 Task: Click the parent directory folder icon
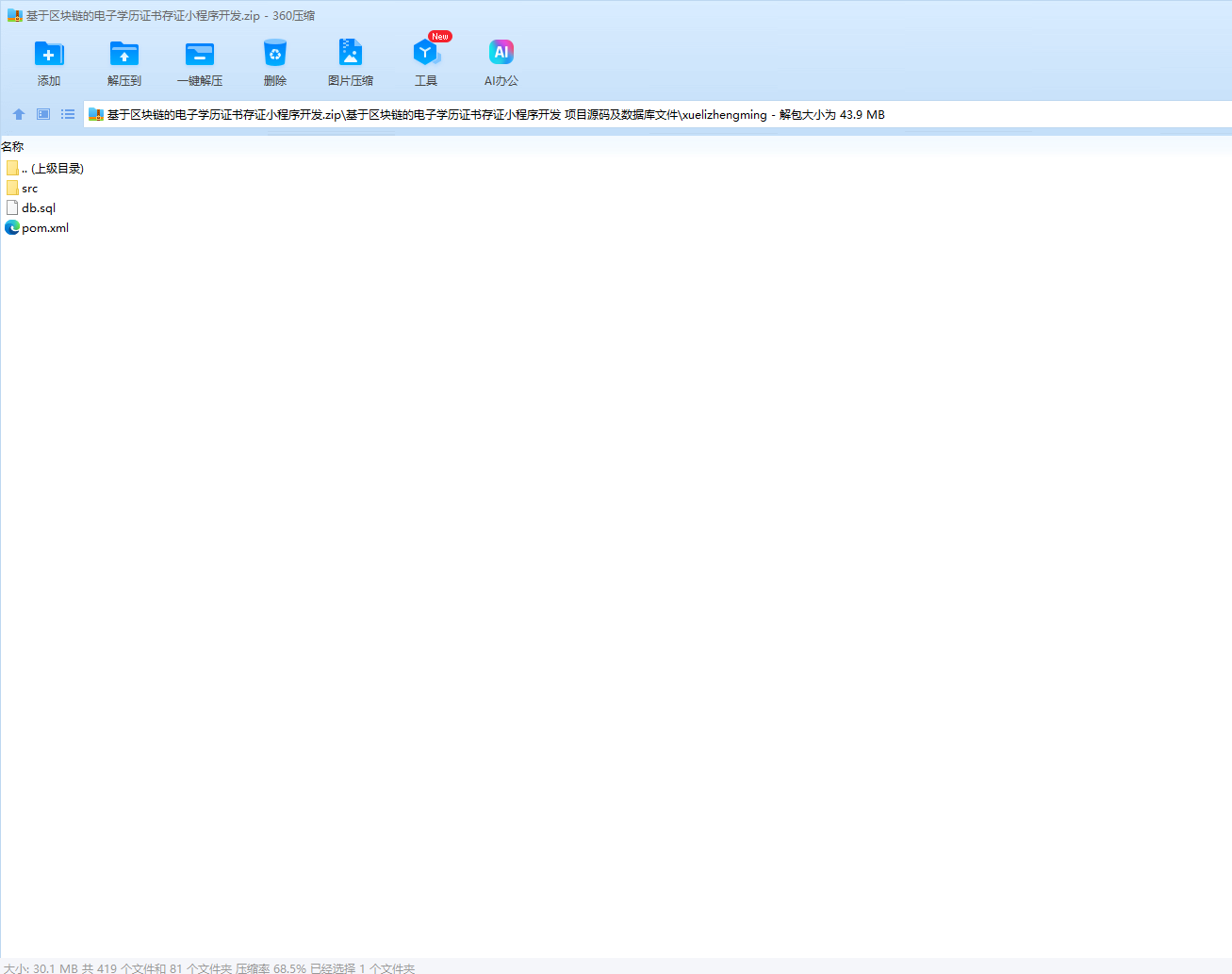tap(12, 168)
